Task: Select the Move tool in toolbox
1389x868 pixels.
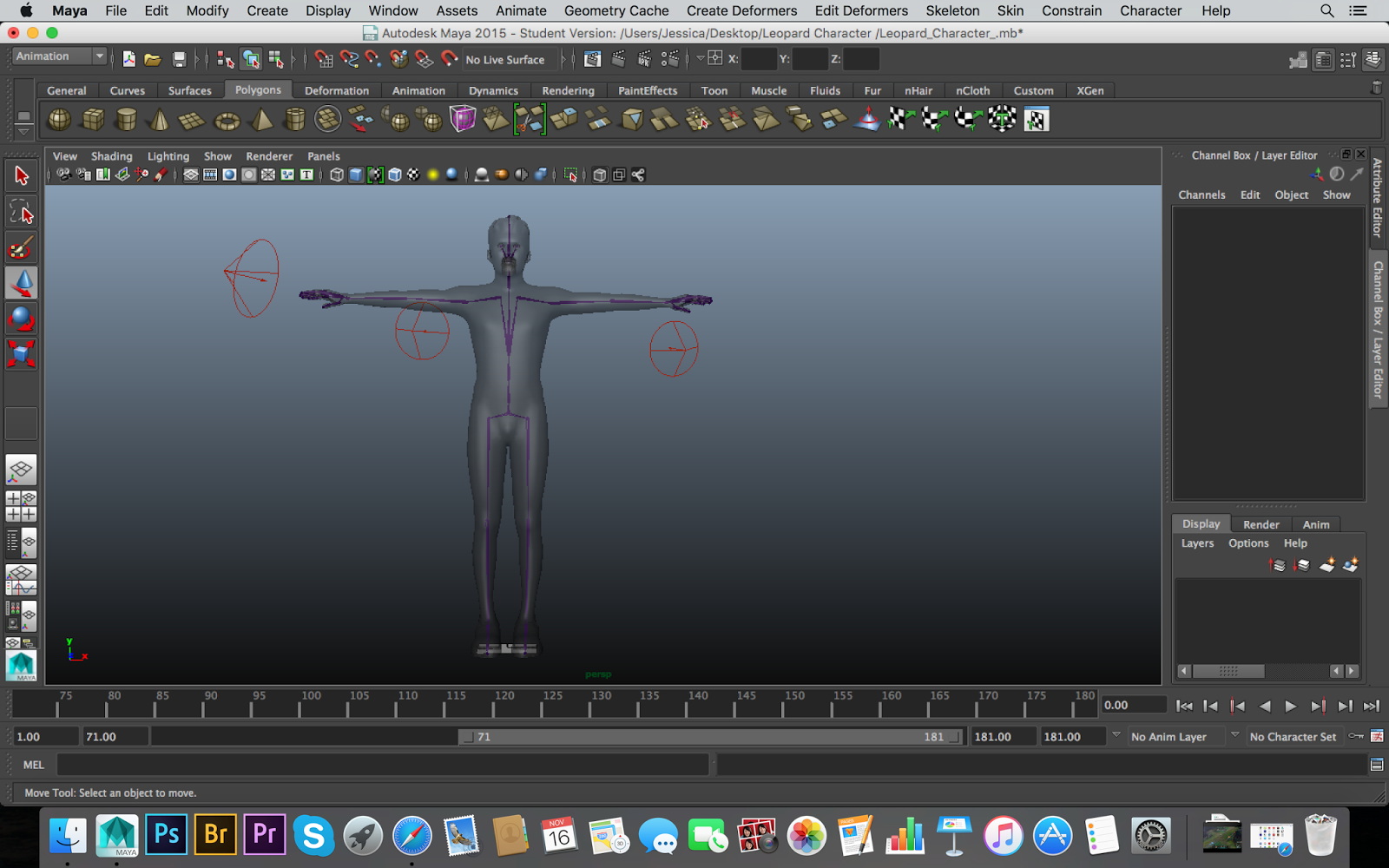Action: pos(21,283)
